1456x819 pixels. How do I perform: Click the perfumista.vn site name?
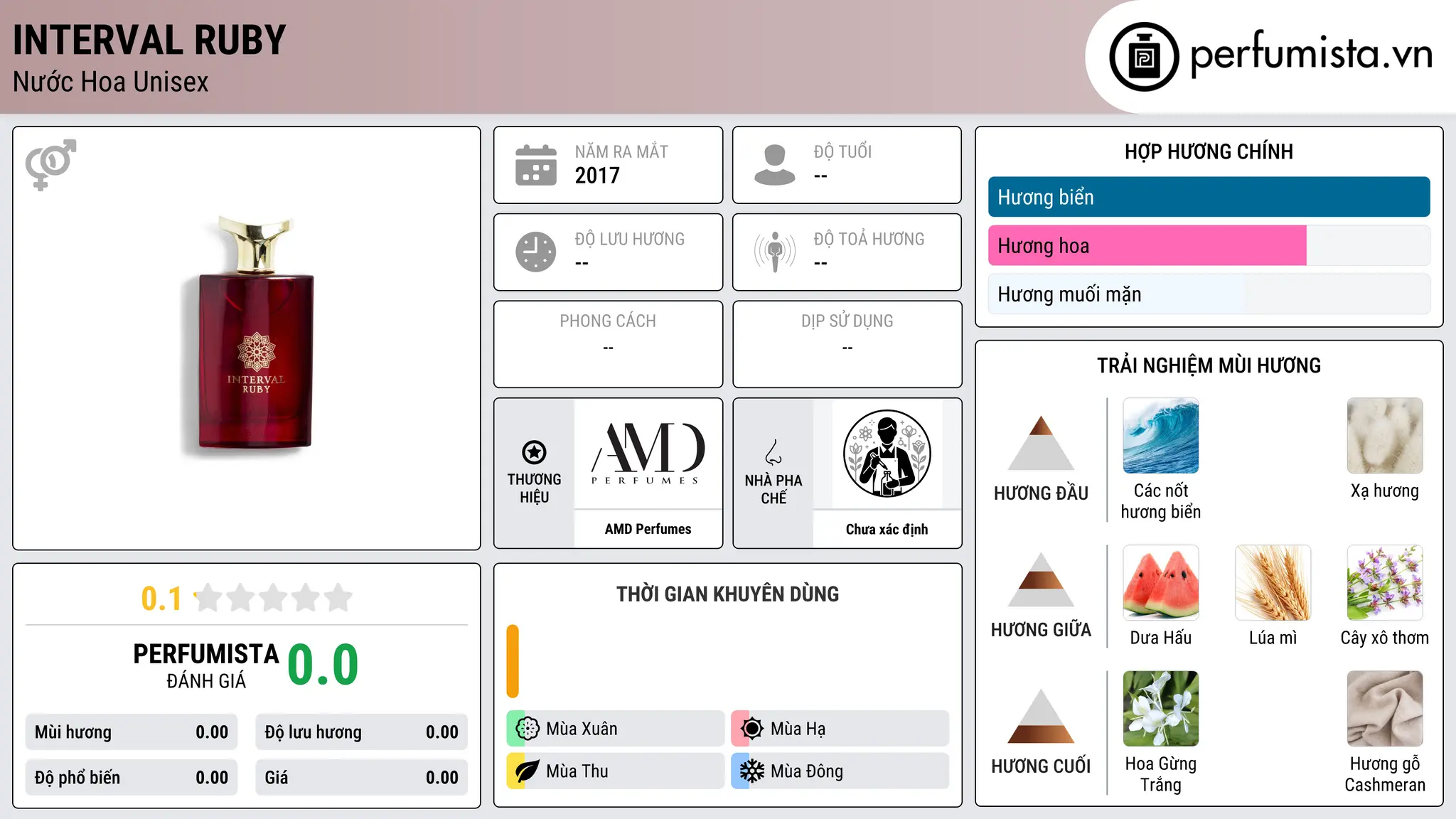point(1311,54)
